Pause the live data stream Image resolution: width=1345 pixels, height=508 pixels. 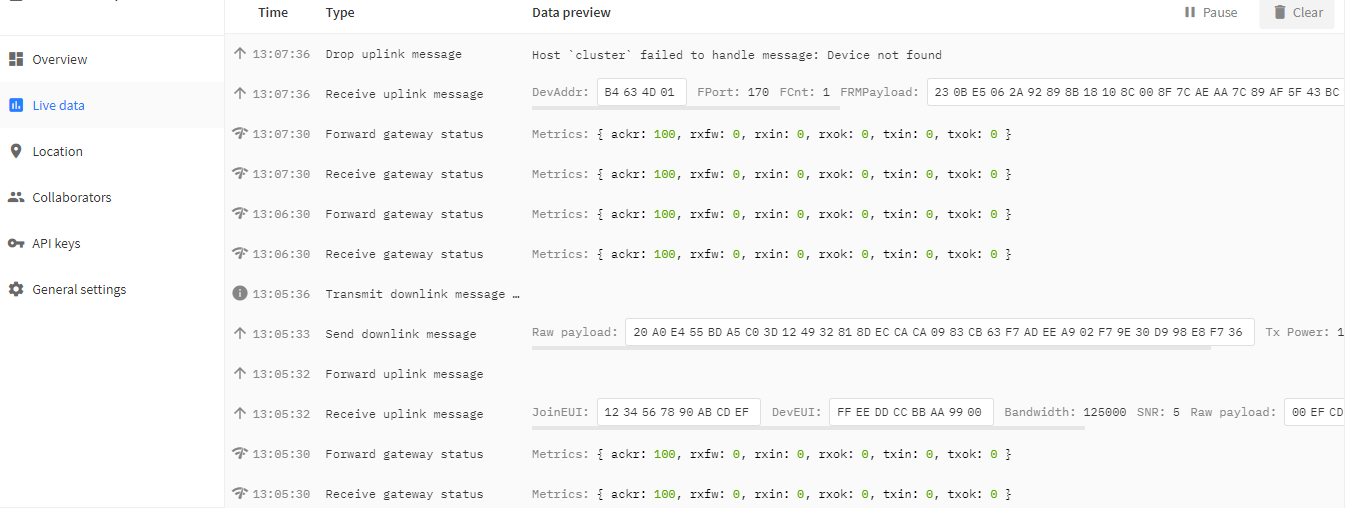tap(1210, 13)
